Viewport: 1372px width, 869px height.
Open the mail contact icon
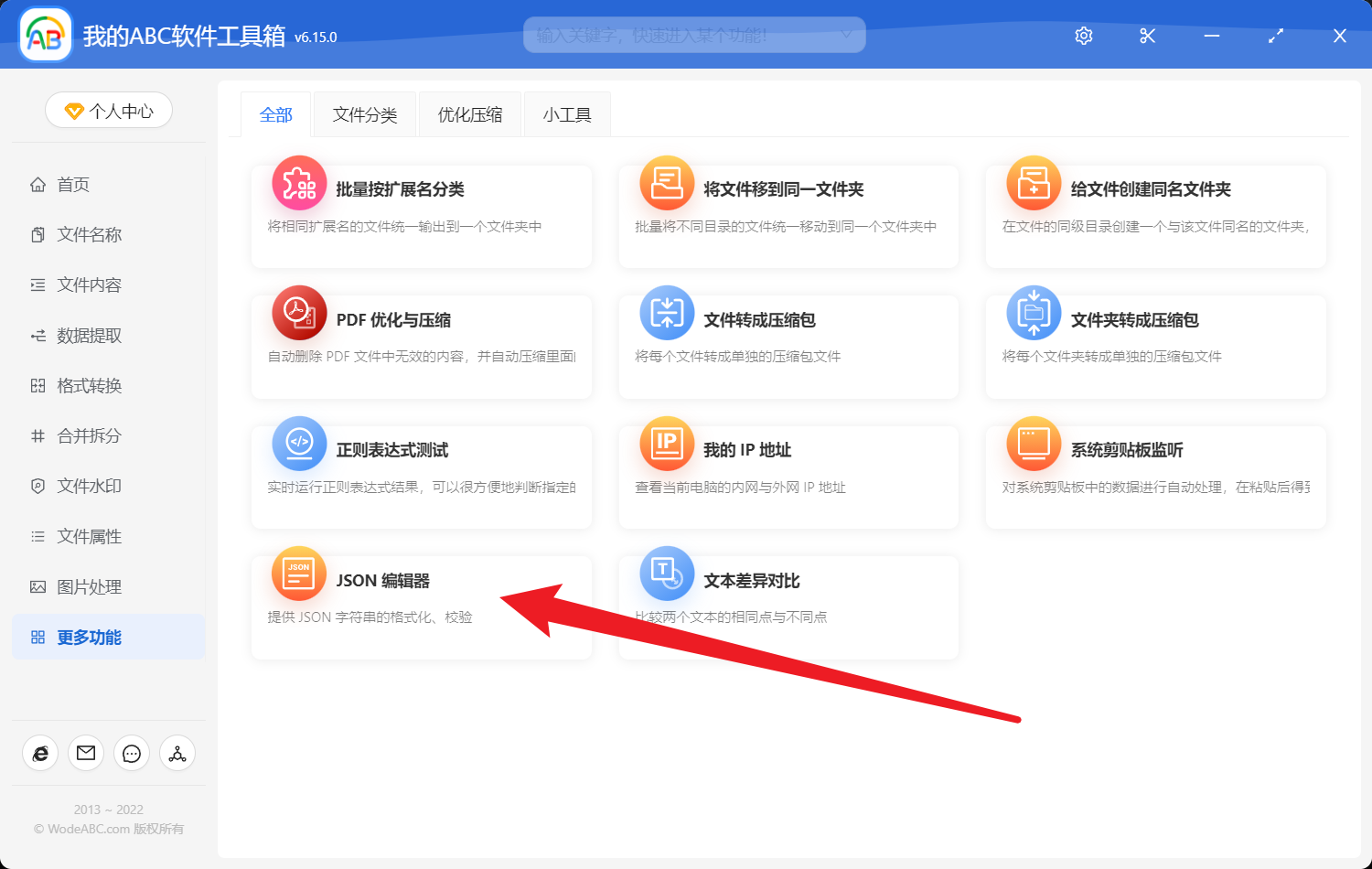(86, 753)
